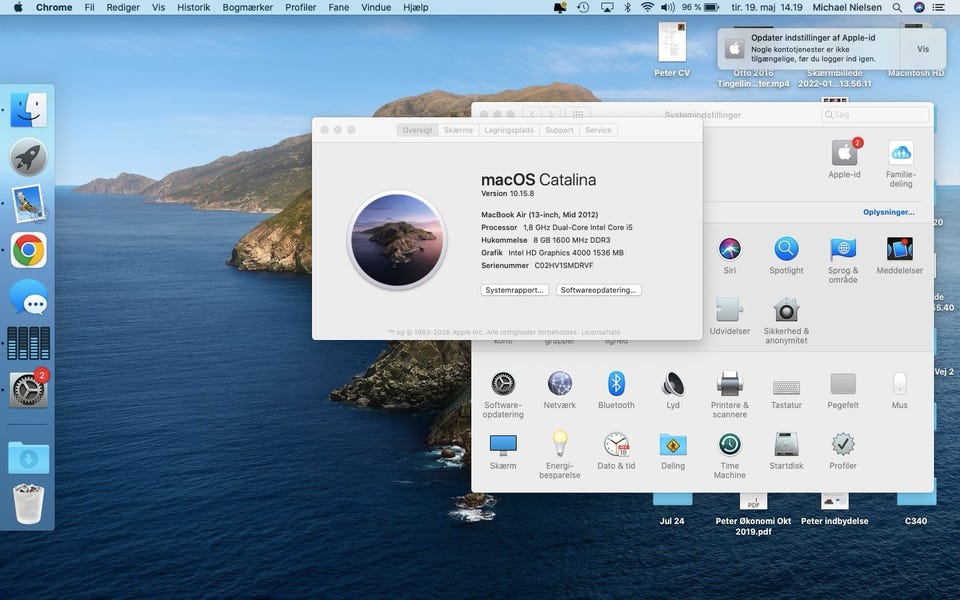Open Apple-id pane in System Preferences

pyautogui.click(x=844, y=159)
